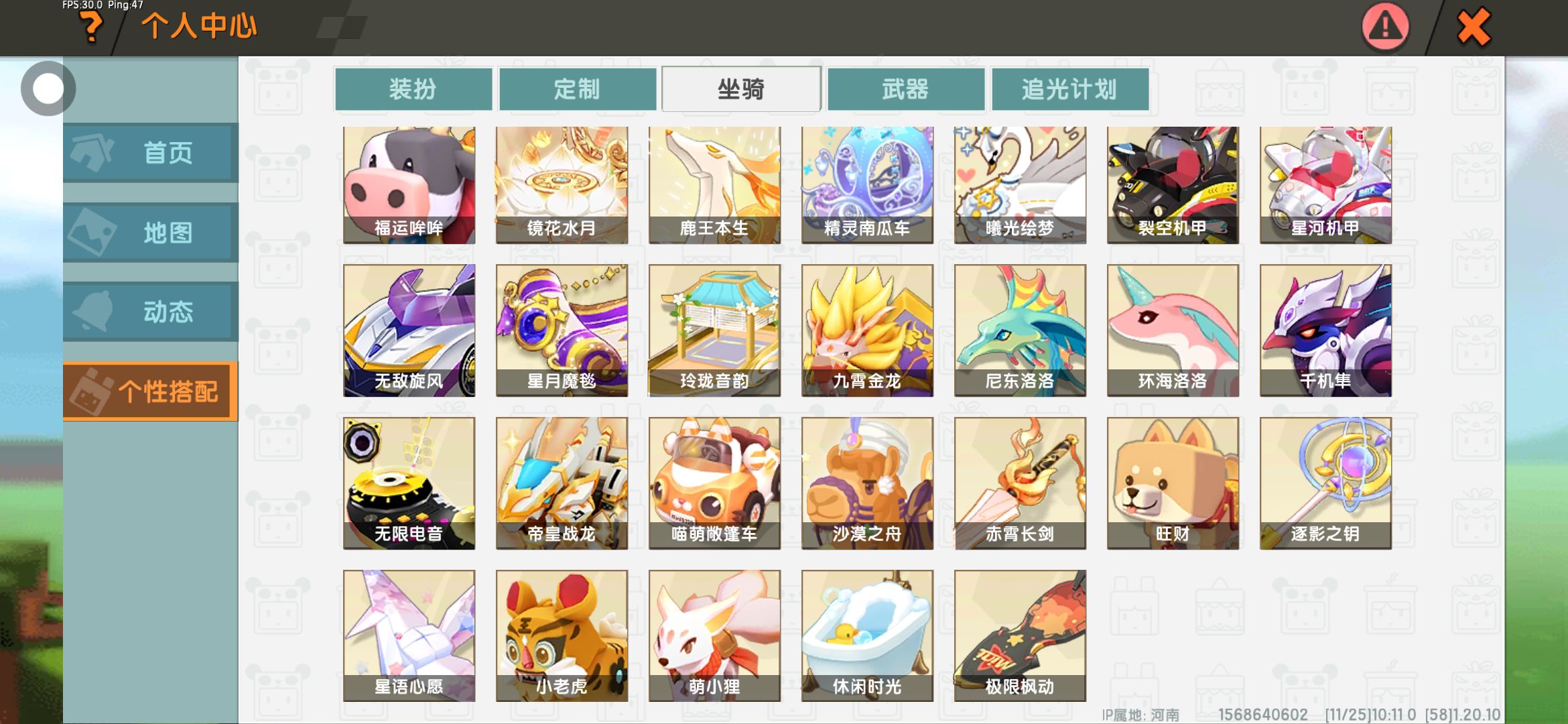Select the 逐影之钥 key mount

tap(1325, 483)
